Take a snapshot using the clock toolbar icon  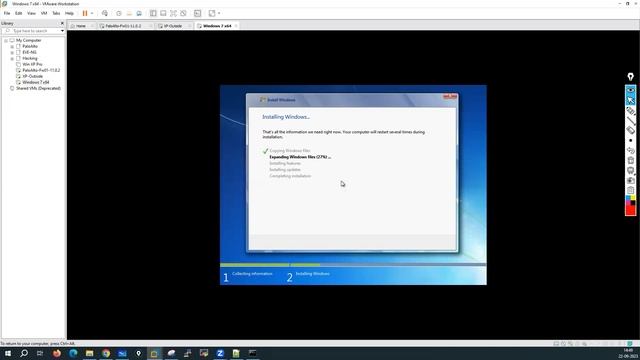pyautogui.click(x=119, y=13)
